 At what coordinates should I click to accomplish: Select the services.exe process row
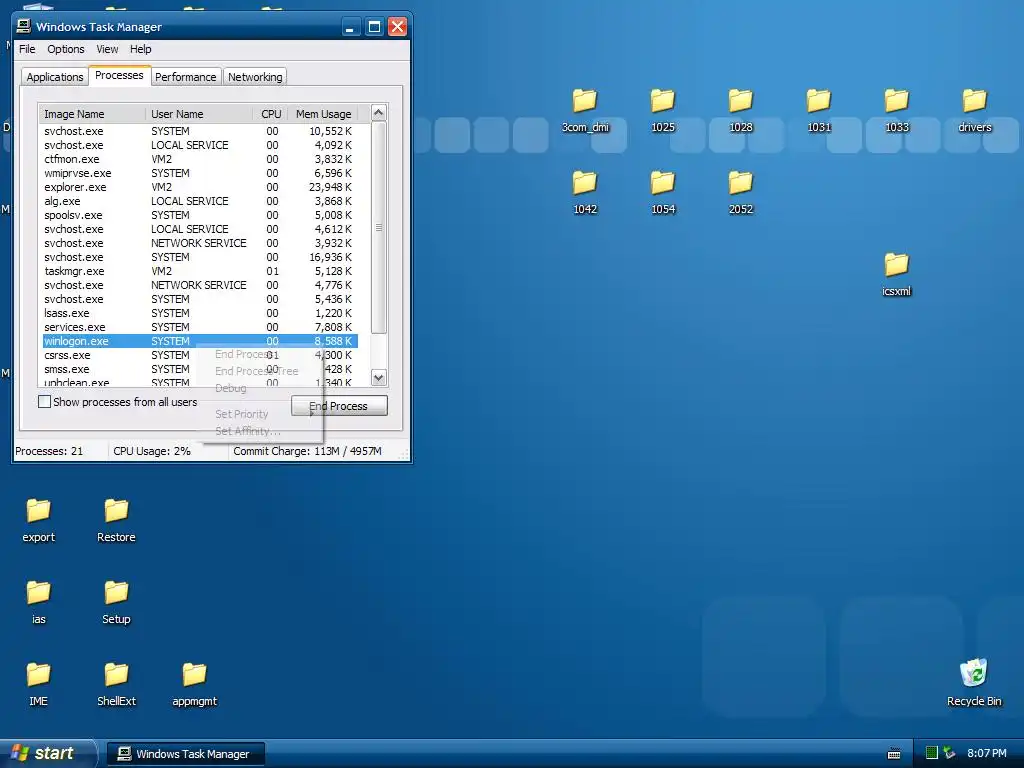[x=199, y=327]
